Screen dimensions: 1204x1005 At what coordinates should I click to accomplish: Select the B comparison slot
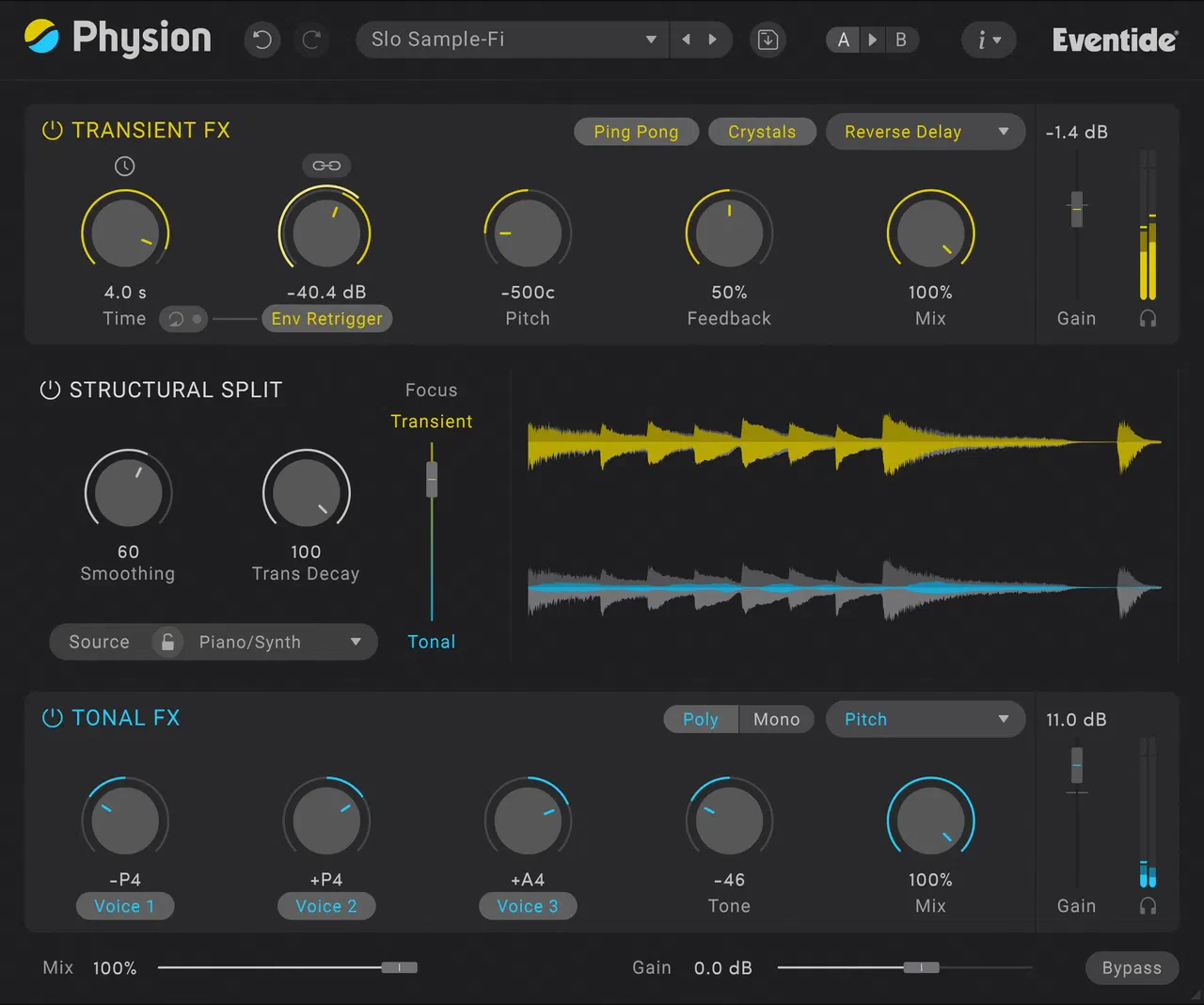[x=901, y=40]
